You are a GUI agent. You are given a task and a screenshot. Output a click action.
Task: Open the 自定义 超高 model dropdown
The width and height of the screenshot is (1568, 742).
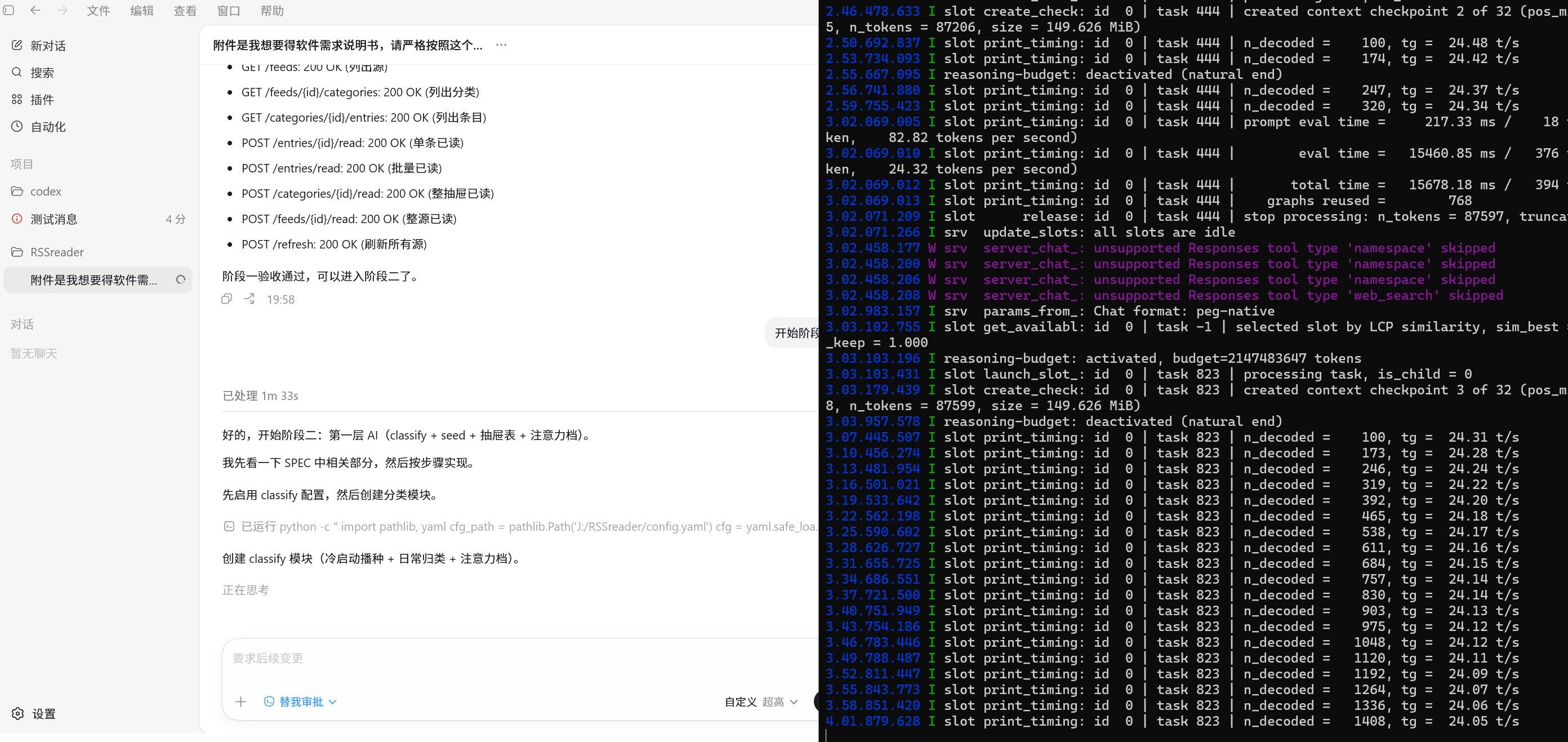pyautogui.click(x=761, y=702)
